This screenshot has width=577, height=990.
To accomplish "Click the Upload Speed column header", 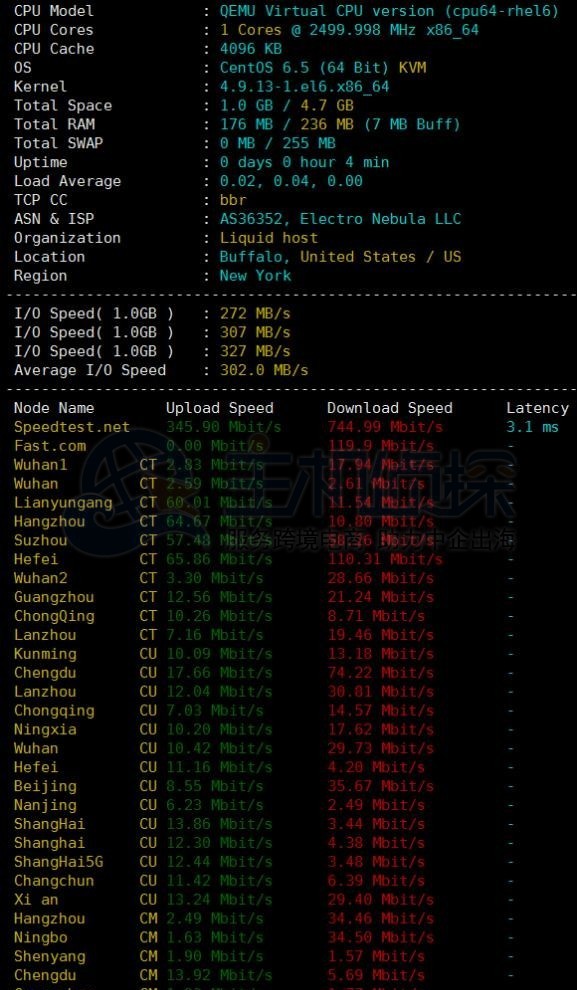I will (220, 409).
